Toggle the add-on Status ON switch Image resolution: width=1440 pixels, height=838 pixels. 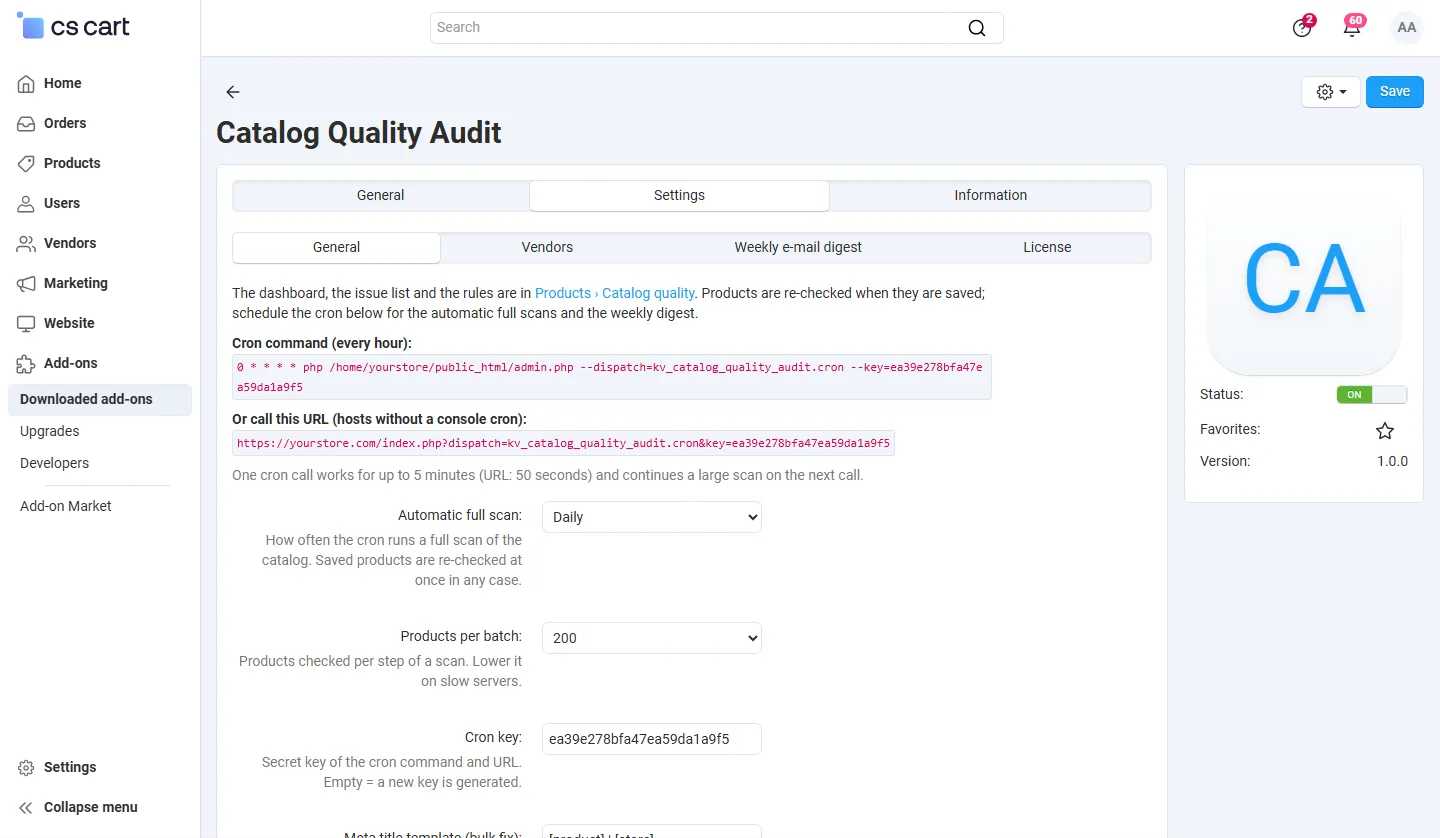point(1372,394)
